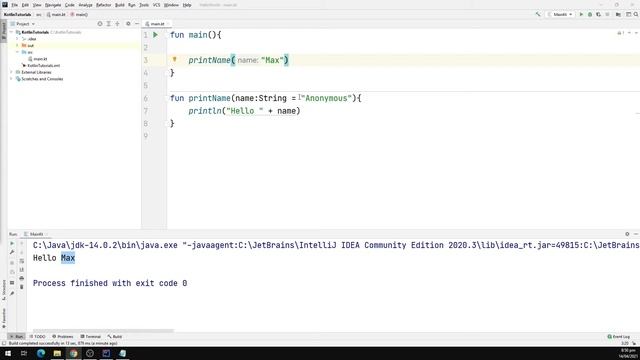Open the Event Log
The width and height of the screenshot is (640, 360).
[x=619, y=336]
